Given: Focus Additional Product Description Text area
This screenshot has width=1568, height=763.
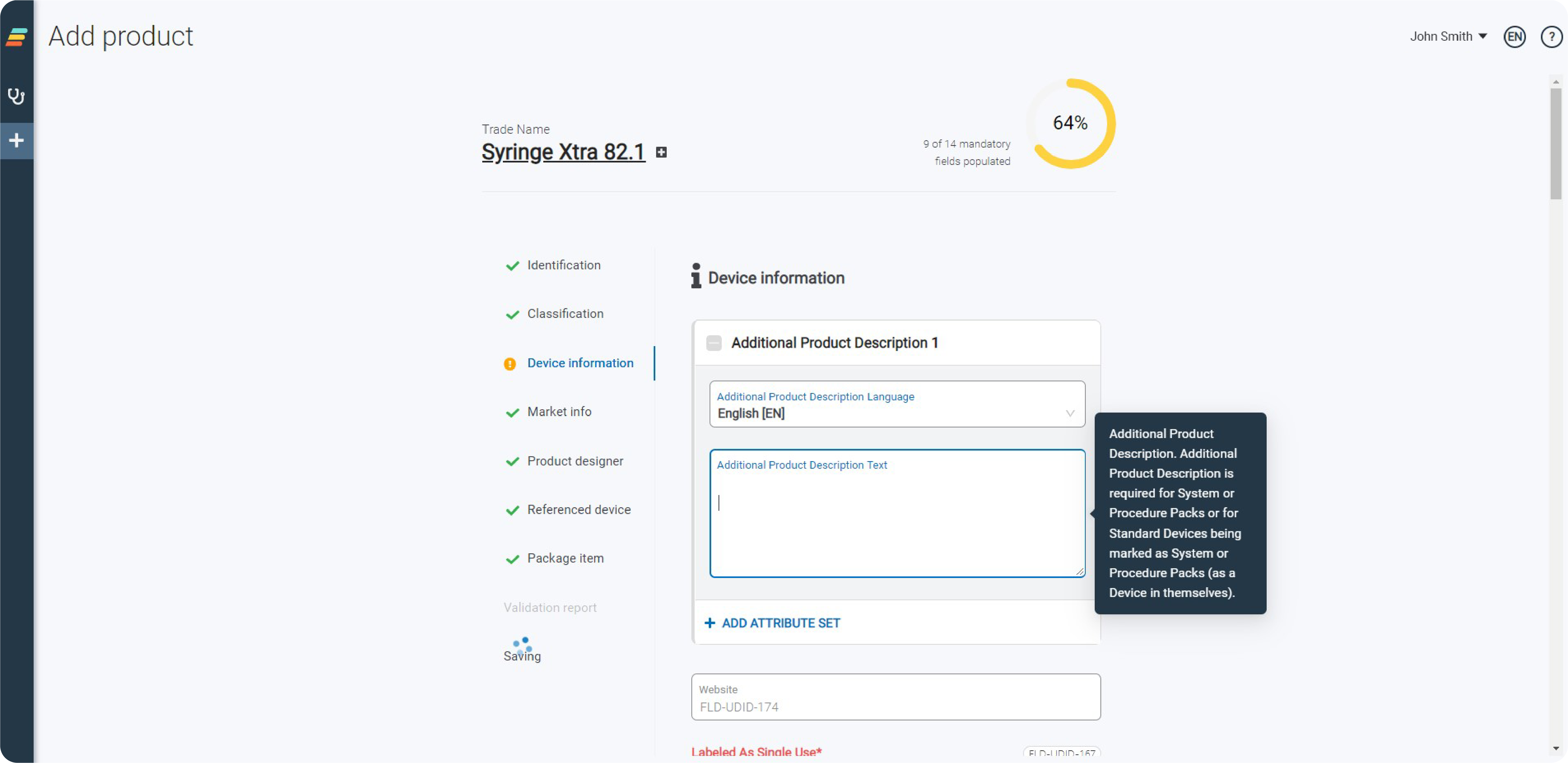Looking at the screenshot, I should click(897, 513).
